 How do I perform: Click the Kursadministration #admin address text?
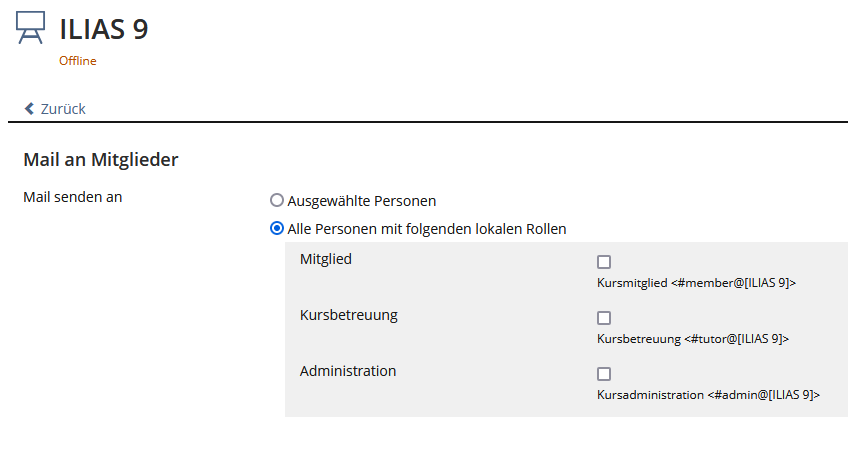(708, 395)
